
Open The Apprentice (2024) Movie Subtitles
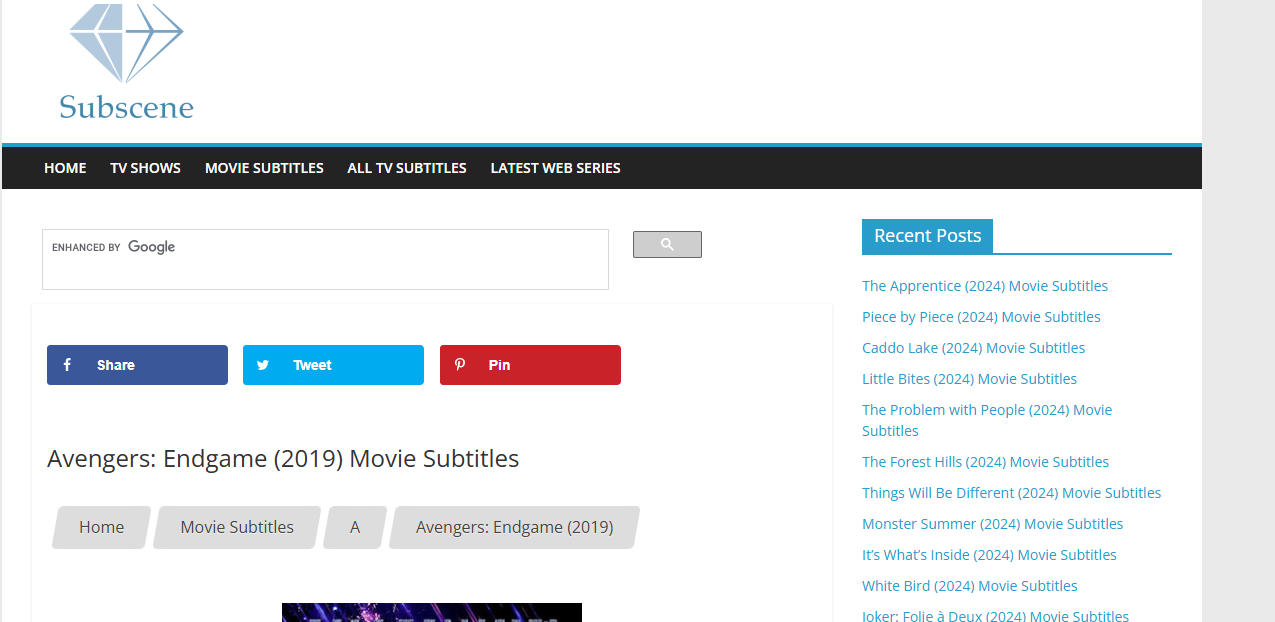[985, 286]
